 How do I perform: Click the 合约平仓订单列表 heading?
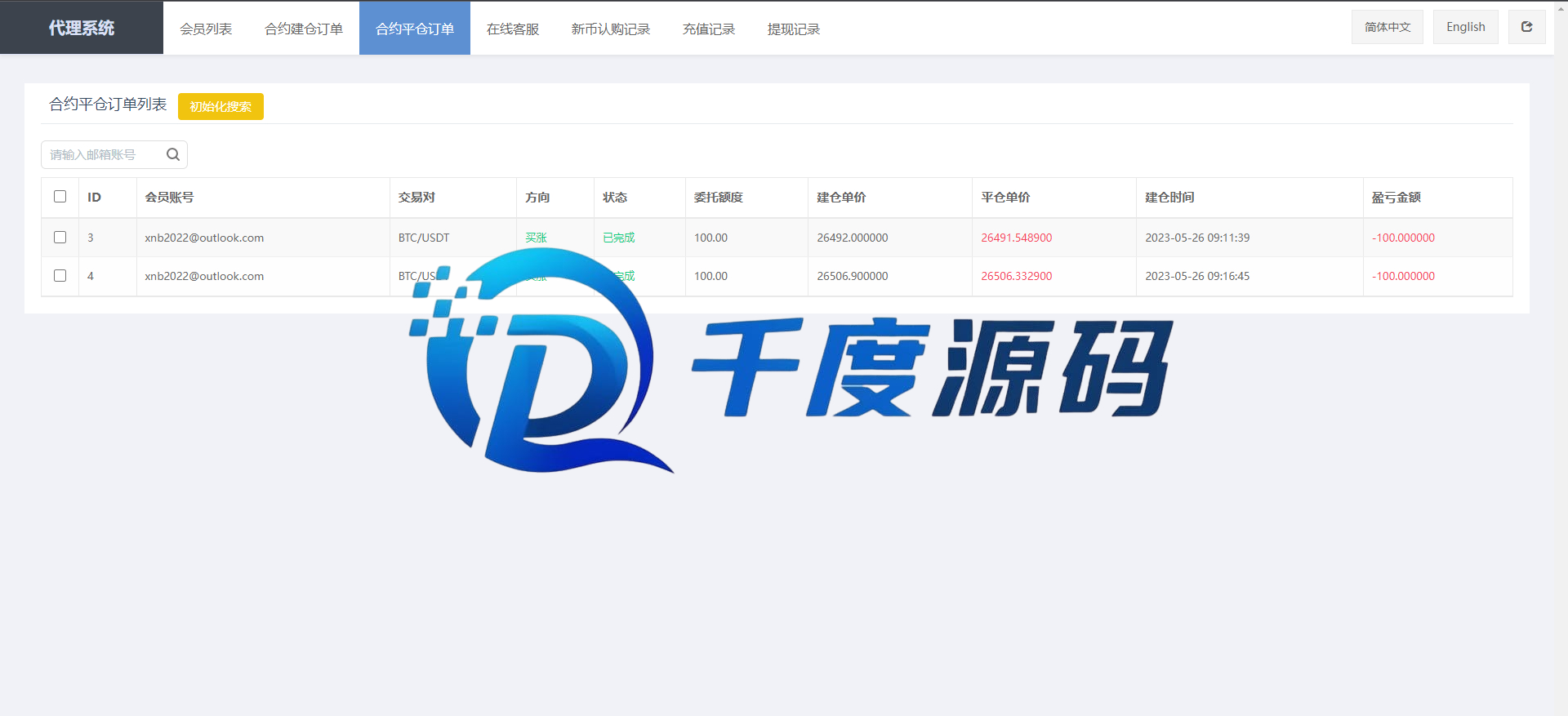pos(108,105)
